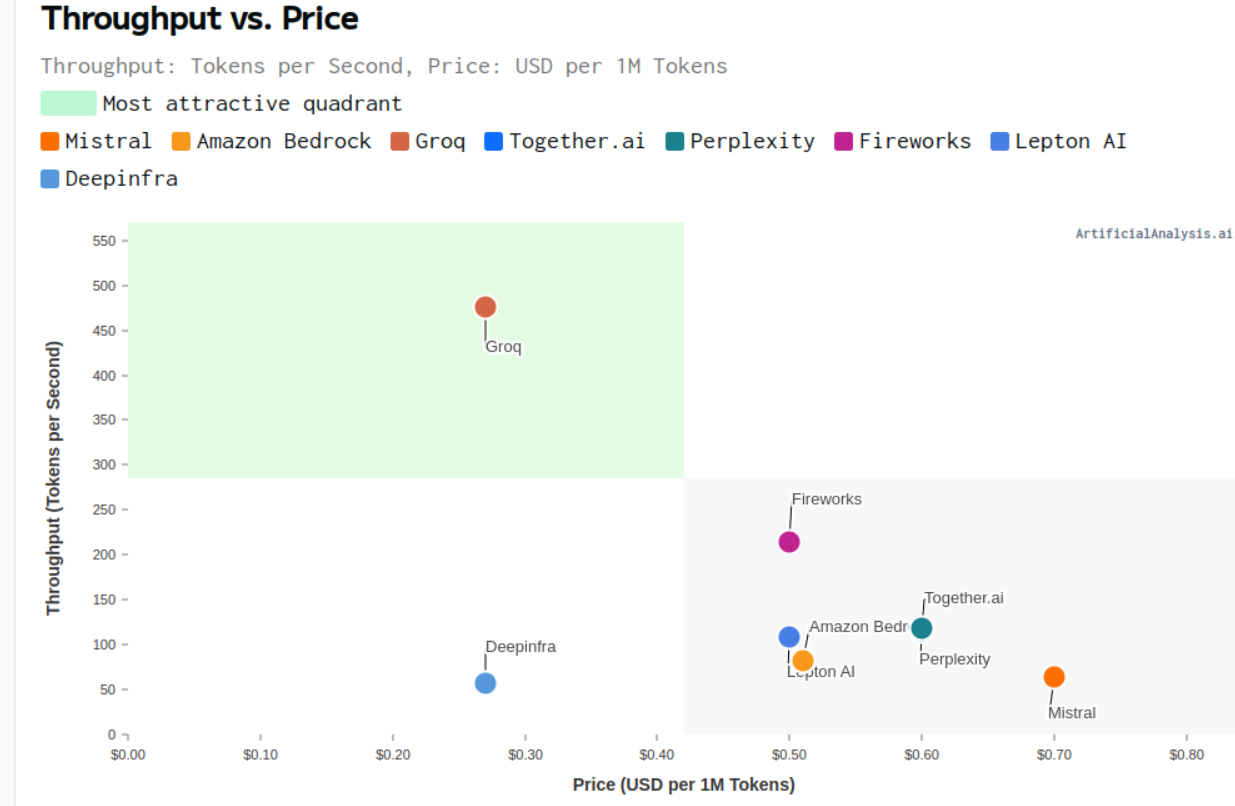Click the Perplexity legend color square

coord(674,141)
